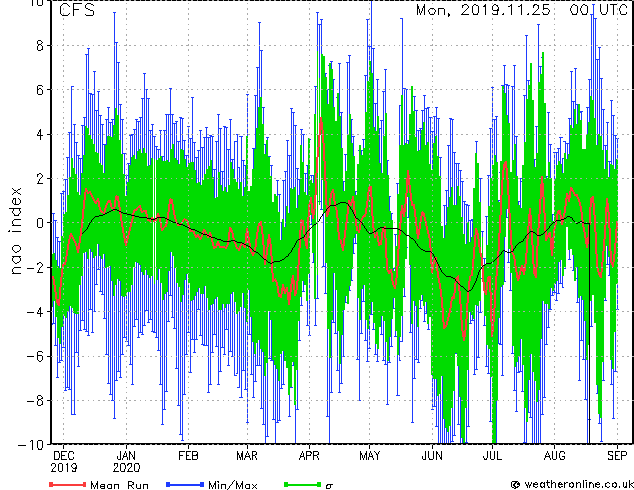Click the y-axis value 0
Image resolution: width=634 pixels, height=490 pixels.
[40, 223]
